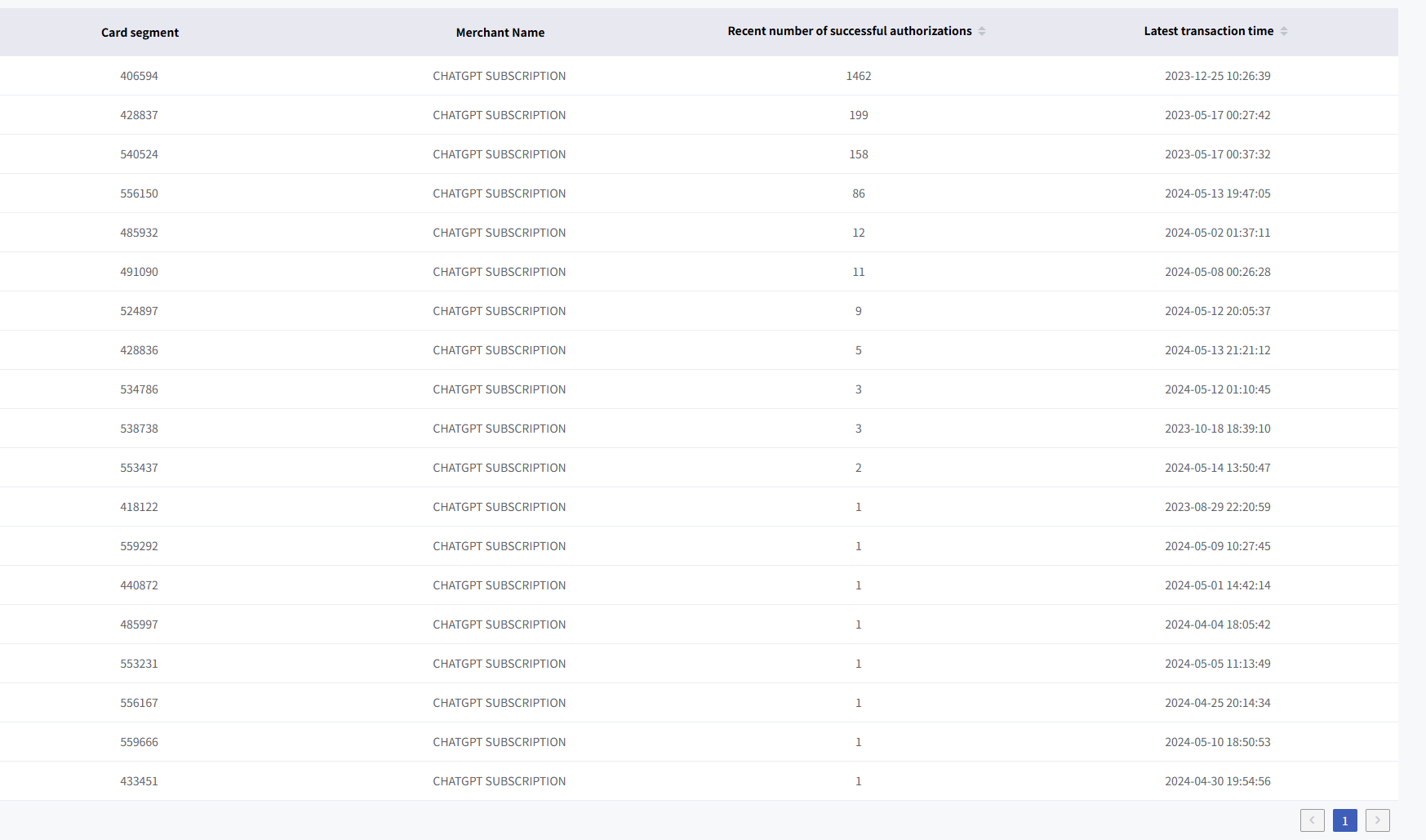Select card segment 406594
1426x840 pixels.
tap(139, 76)
